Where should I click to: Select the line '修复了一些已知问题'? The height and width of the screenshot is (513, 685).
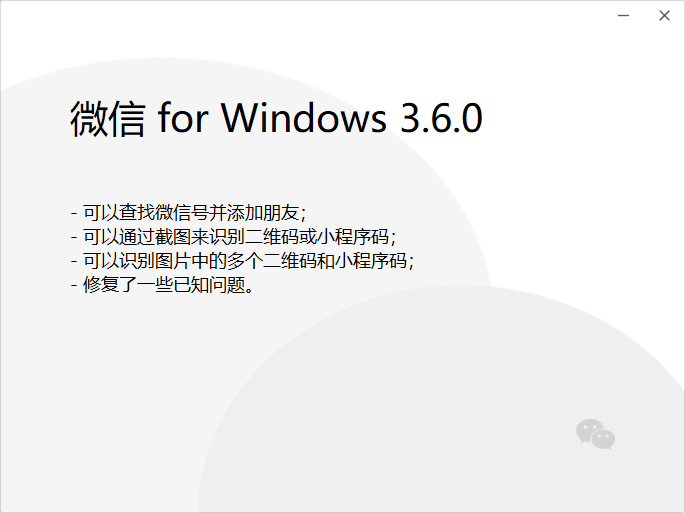(162, 285)
